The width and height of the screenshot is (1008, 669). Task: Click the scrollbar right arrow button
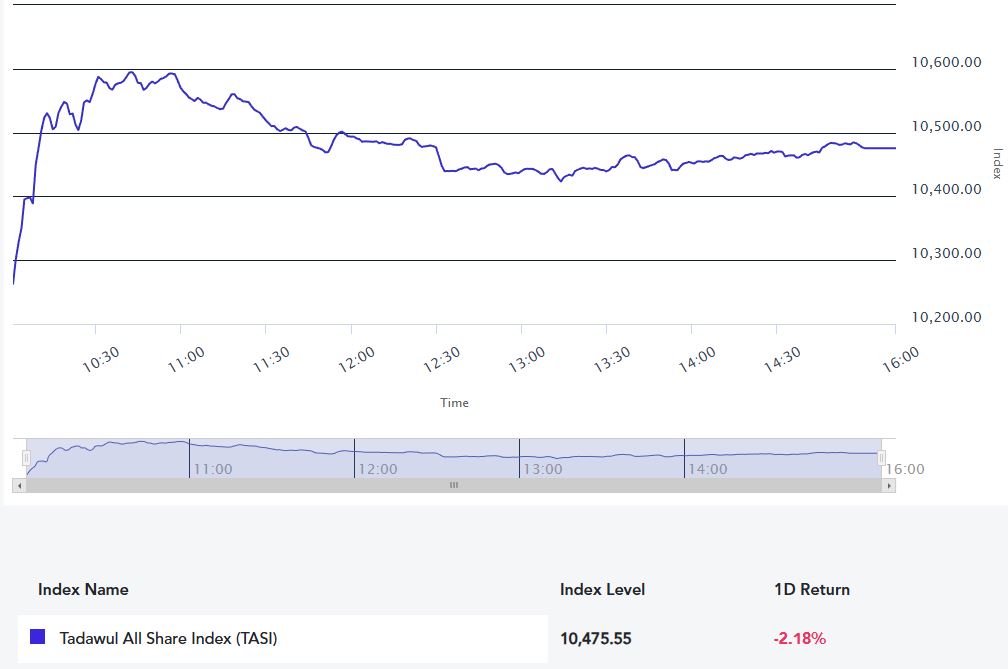pyautogui.click(x=890, y=485)
